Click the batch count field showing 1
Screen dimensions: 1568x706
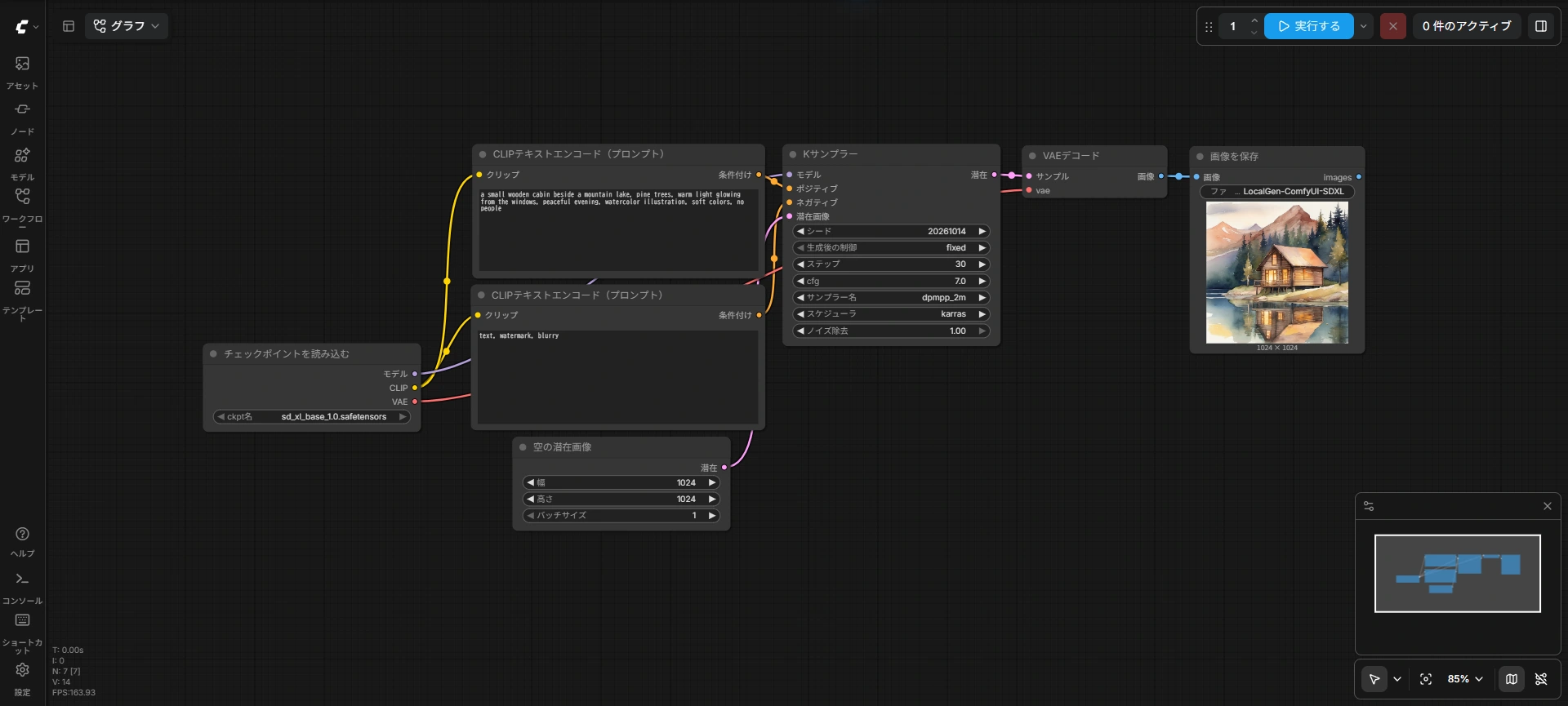pyautogui.click(x=1233, y=26)
